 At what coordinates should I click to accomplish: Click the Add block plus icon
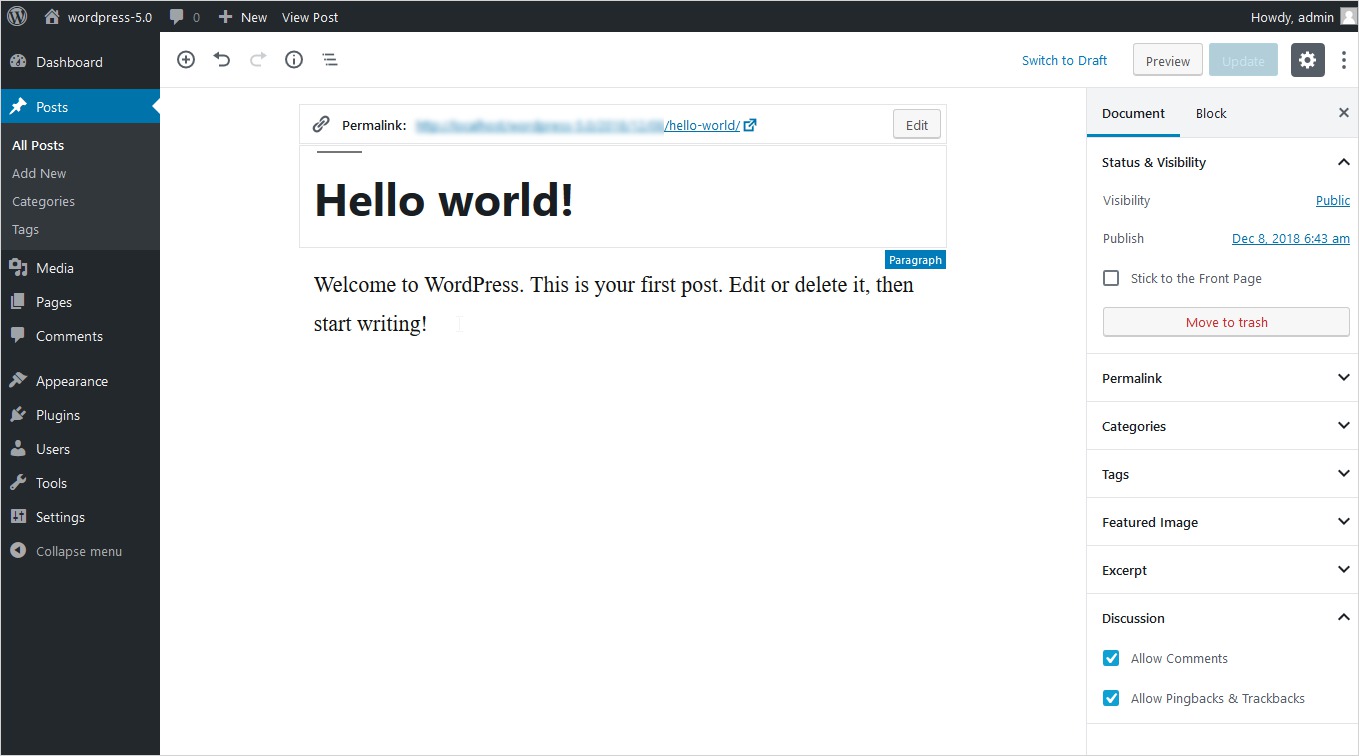coord(186,60)
